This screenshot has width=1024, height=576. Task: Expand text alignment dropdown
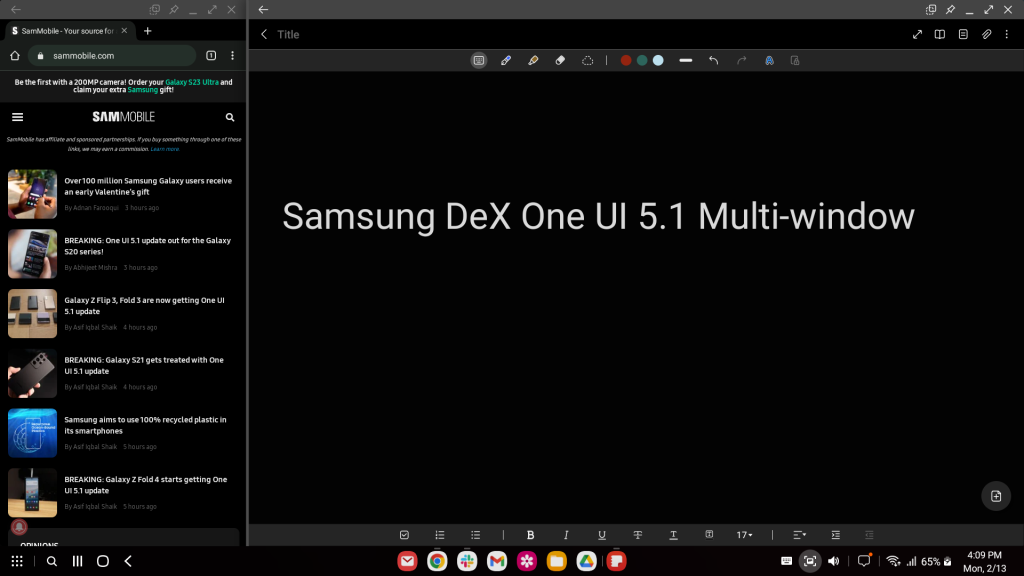coord(799,535)
